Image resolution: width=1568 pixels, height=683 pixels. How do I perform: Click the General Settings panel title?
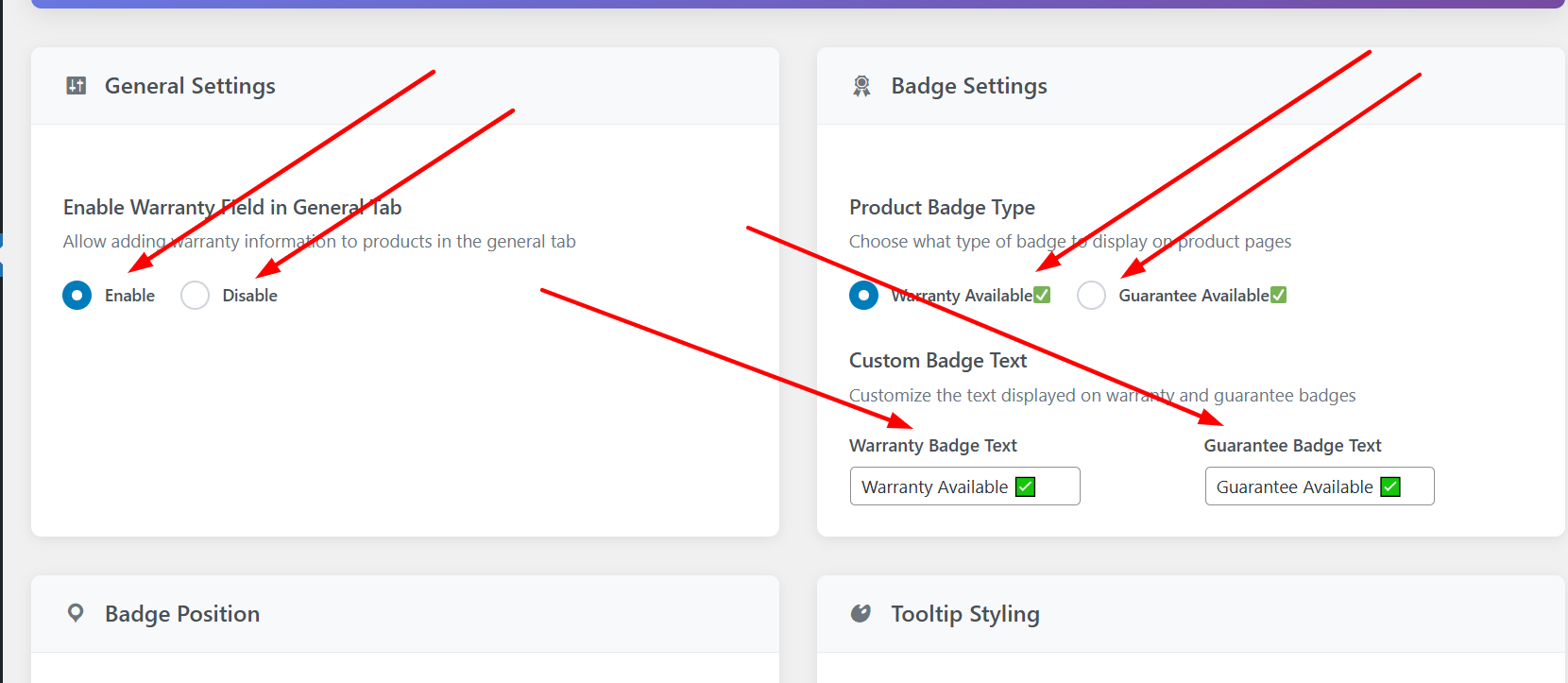(x=189, y=85)
